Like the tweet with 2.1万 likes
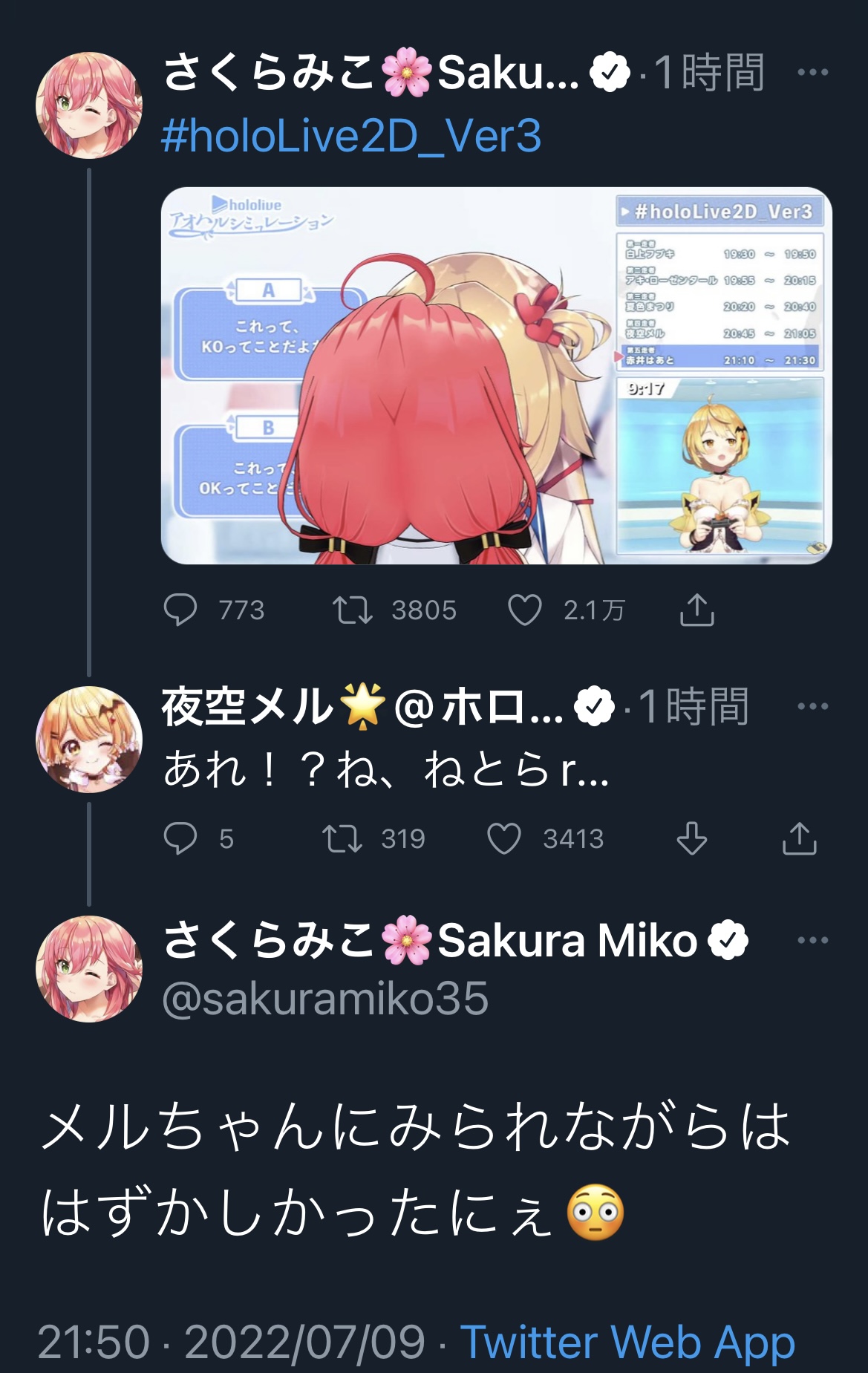The image size is (868, 1373). click(x=524, y=610)
